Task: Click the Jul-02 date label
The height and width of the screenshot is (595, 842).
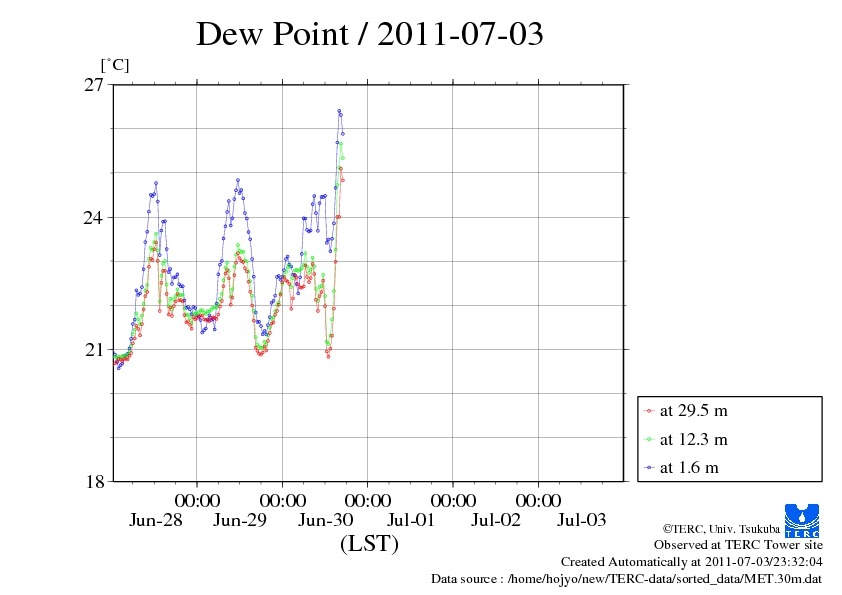Action: point(496,520)
